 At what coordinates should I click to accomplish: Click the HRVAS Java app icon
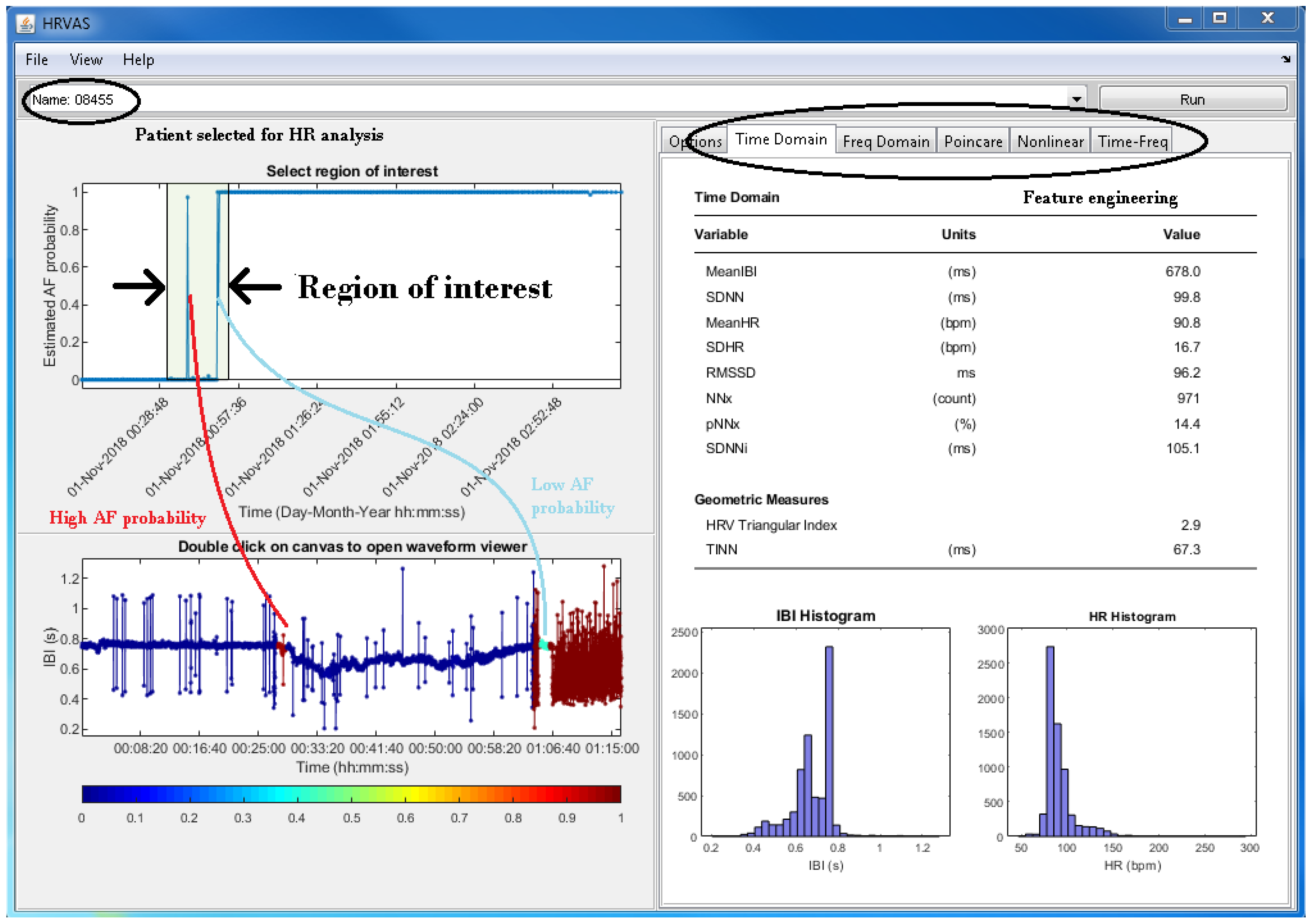pyautogui.click(x=25, y=24)
